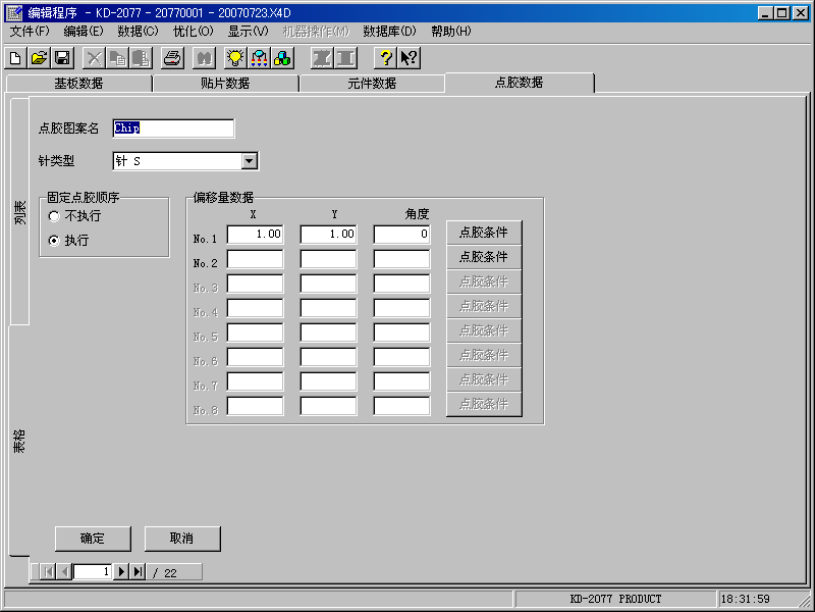Click the No. 1 角度 field

[x=402, y=234]
